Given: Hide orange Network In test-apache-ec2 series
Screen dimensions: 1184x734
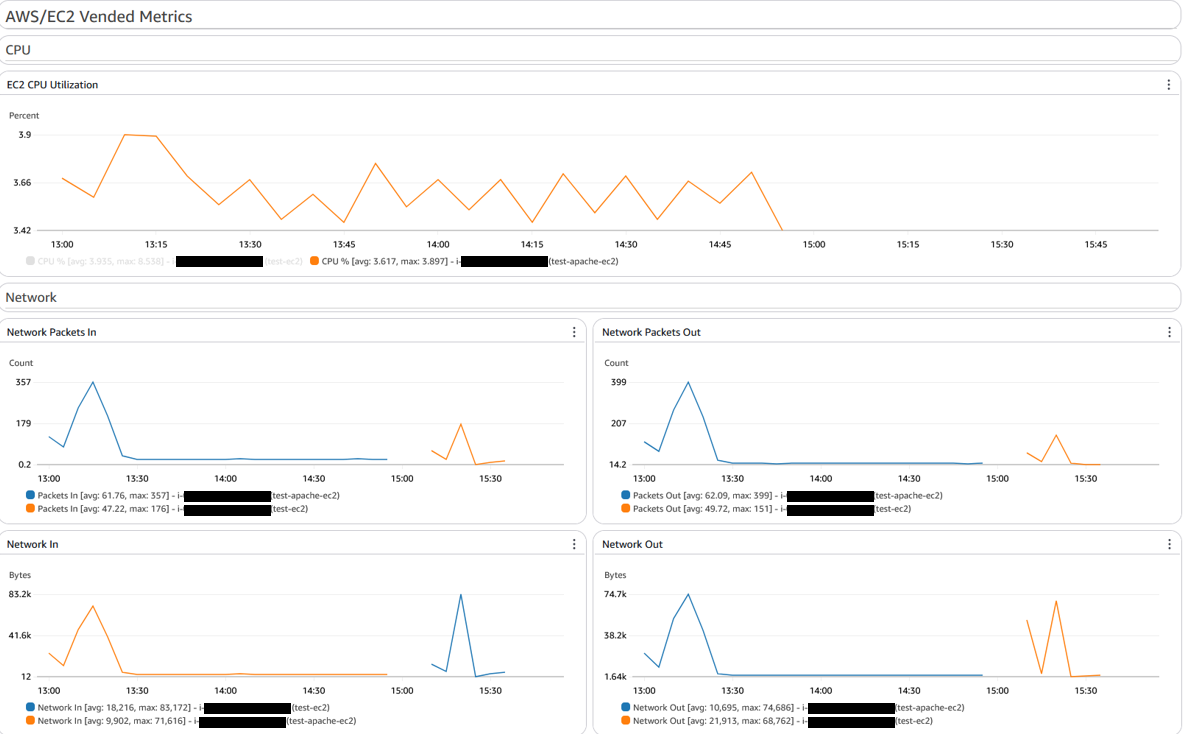Looking at the screenshot, I should (30, 720).
